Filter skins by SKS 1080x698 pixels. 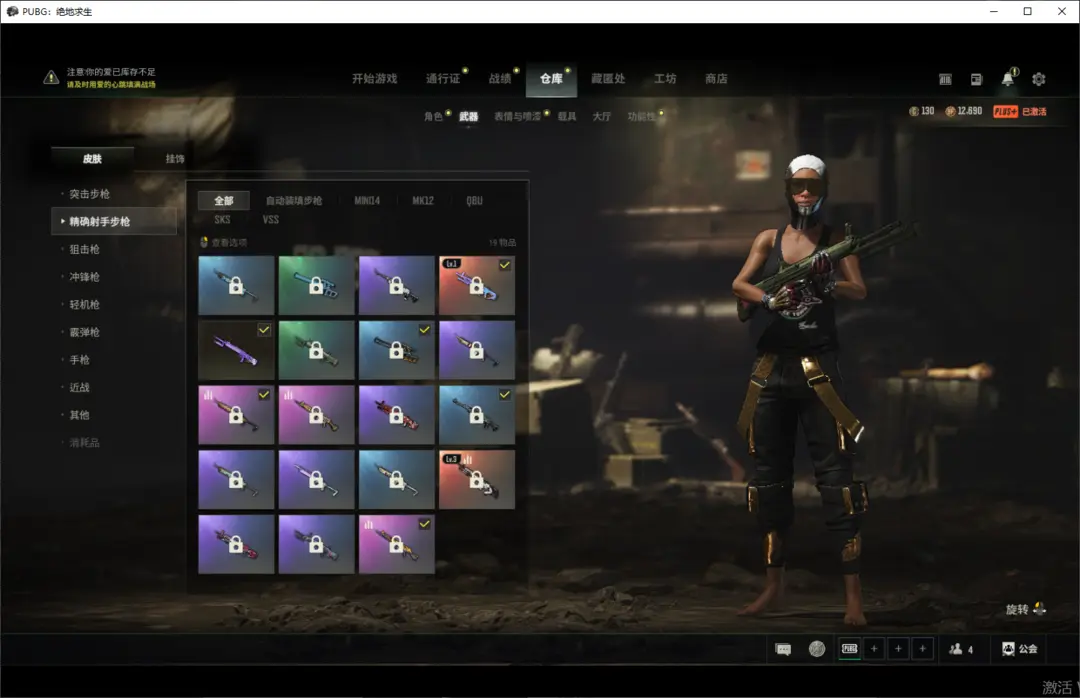[x=222, y=220]
